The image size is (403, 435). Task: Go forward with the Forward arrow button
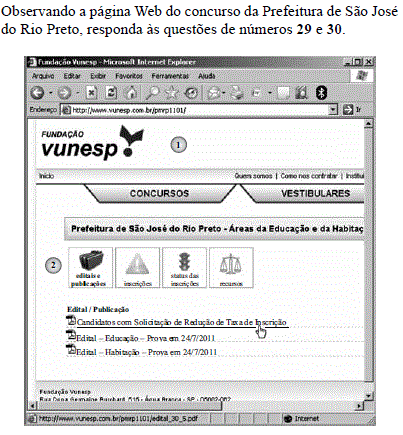coord(65,93)
